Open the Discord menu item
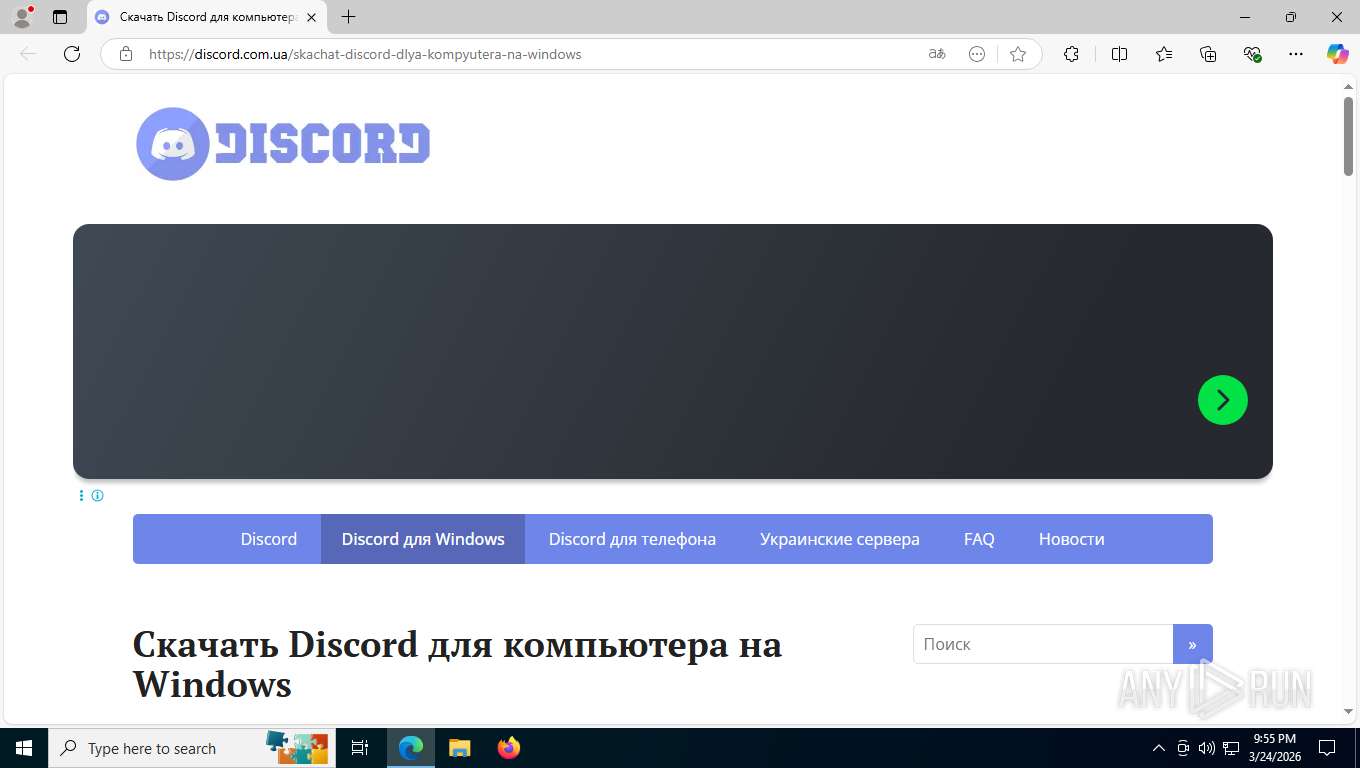This screenshot has height=768, width=1360. [x=268, y=539]
